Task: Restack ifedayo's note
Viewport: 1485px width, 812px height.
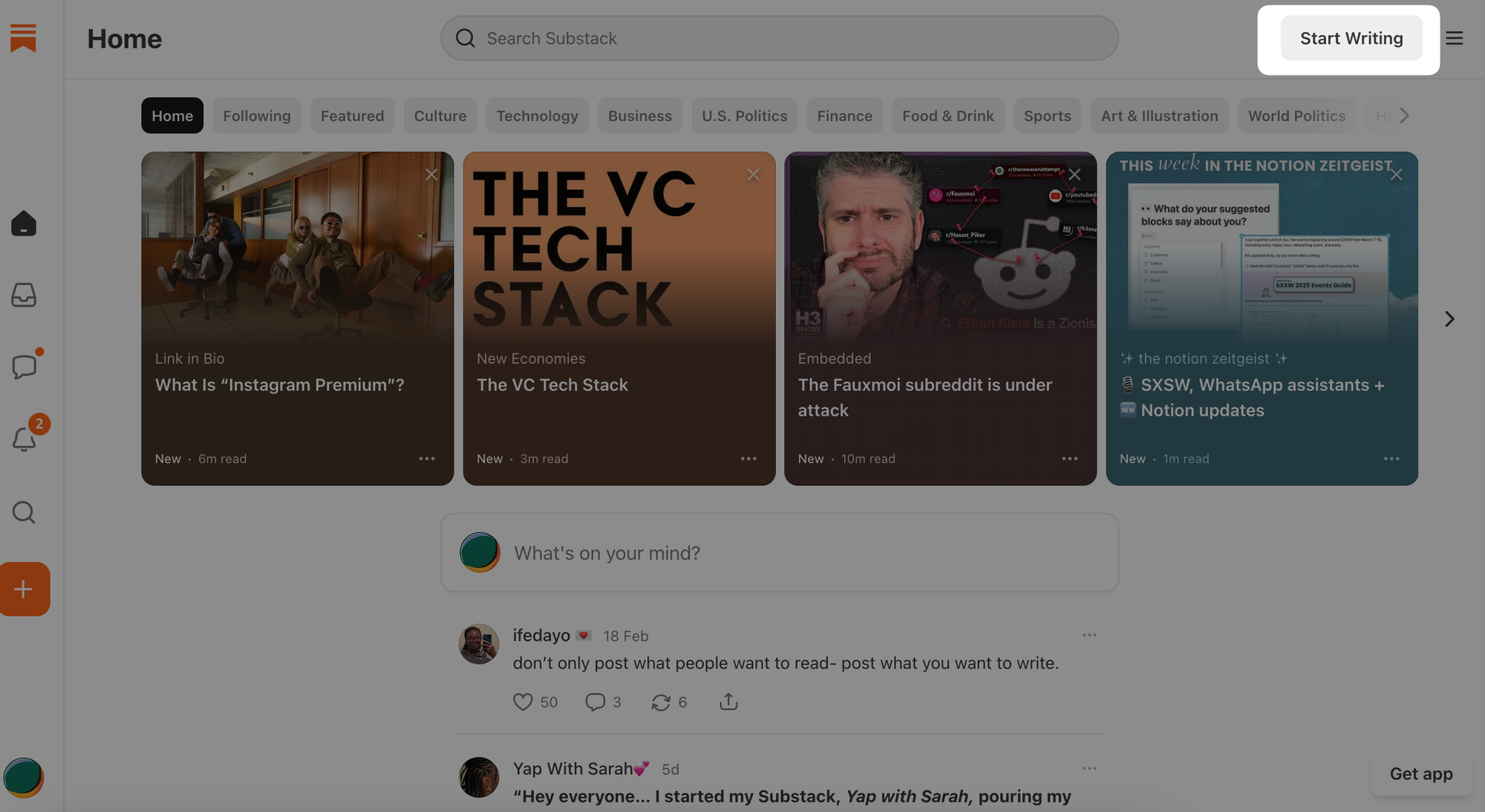Action: point(660,701)
